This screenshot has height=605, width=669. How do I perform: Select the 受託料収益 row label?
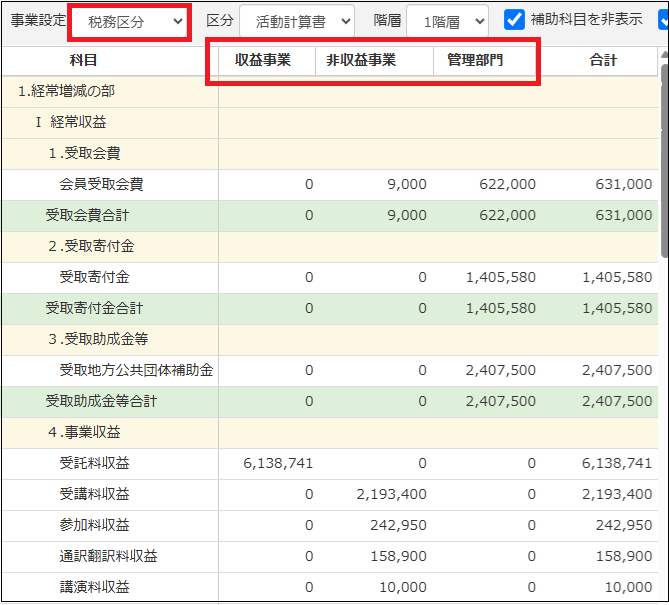click(x=94, y=463)
